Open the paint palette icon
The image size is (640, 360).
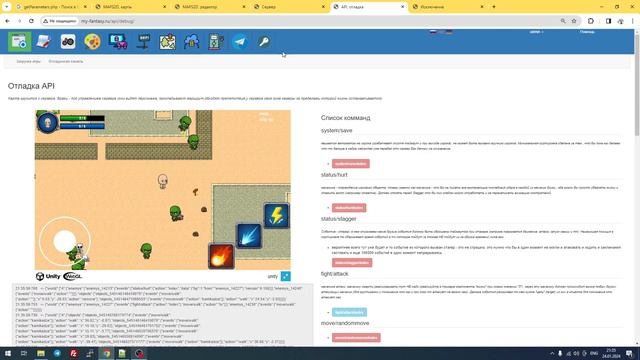tap(92, 42)
